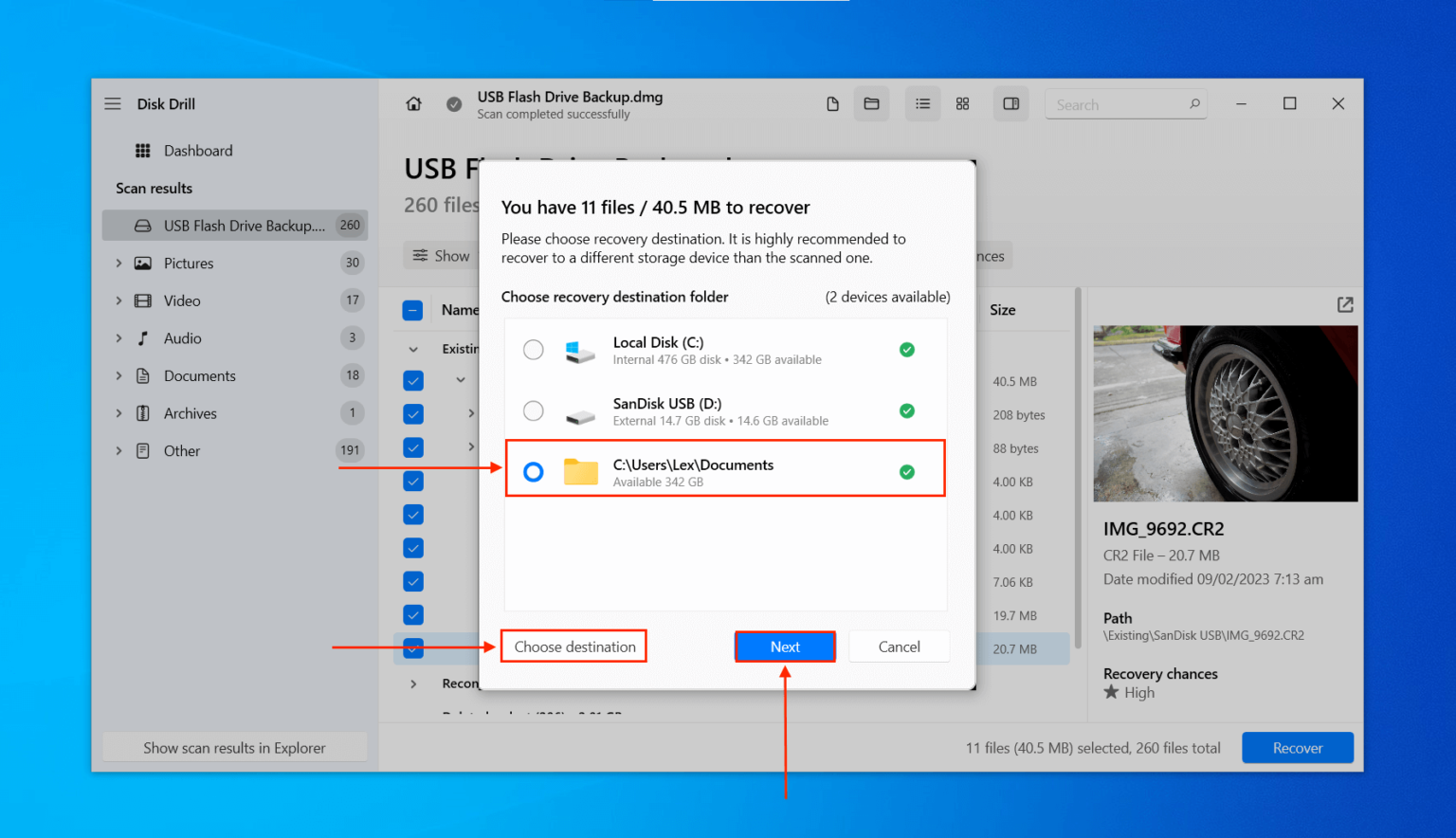Click Show scan results in Explorer

tap(234, 747)
